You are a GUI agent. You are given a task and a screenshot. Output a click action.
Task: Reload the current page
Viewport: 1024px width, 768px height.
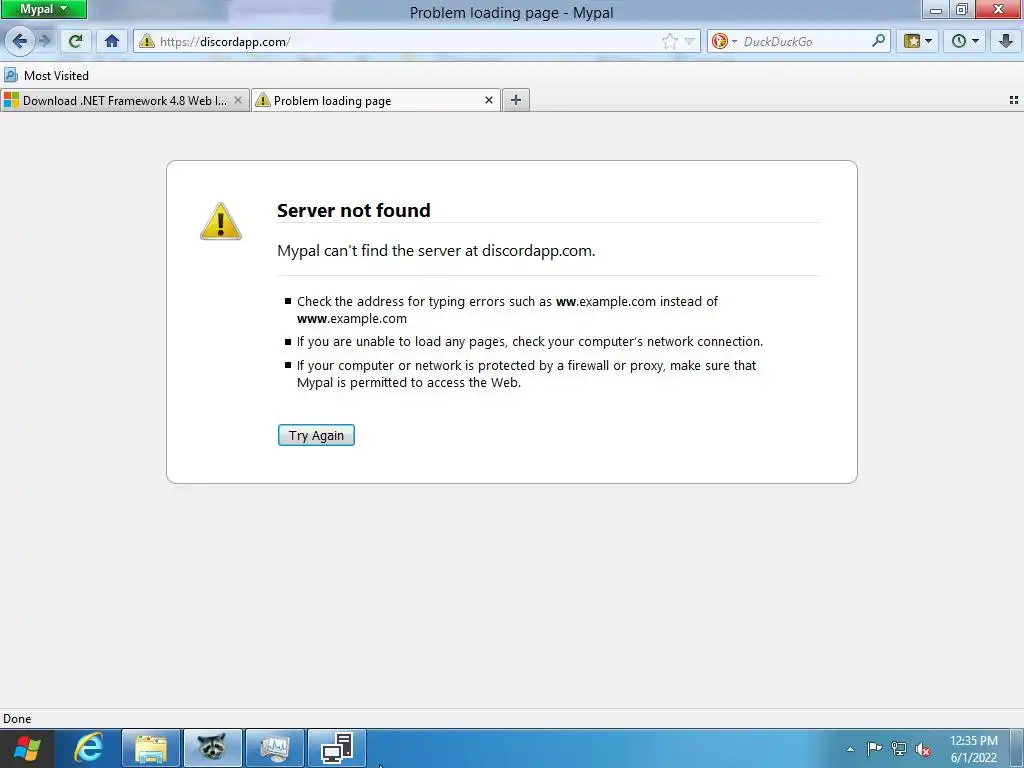click(x=76, y=41)
